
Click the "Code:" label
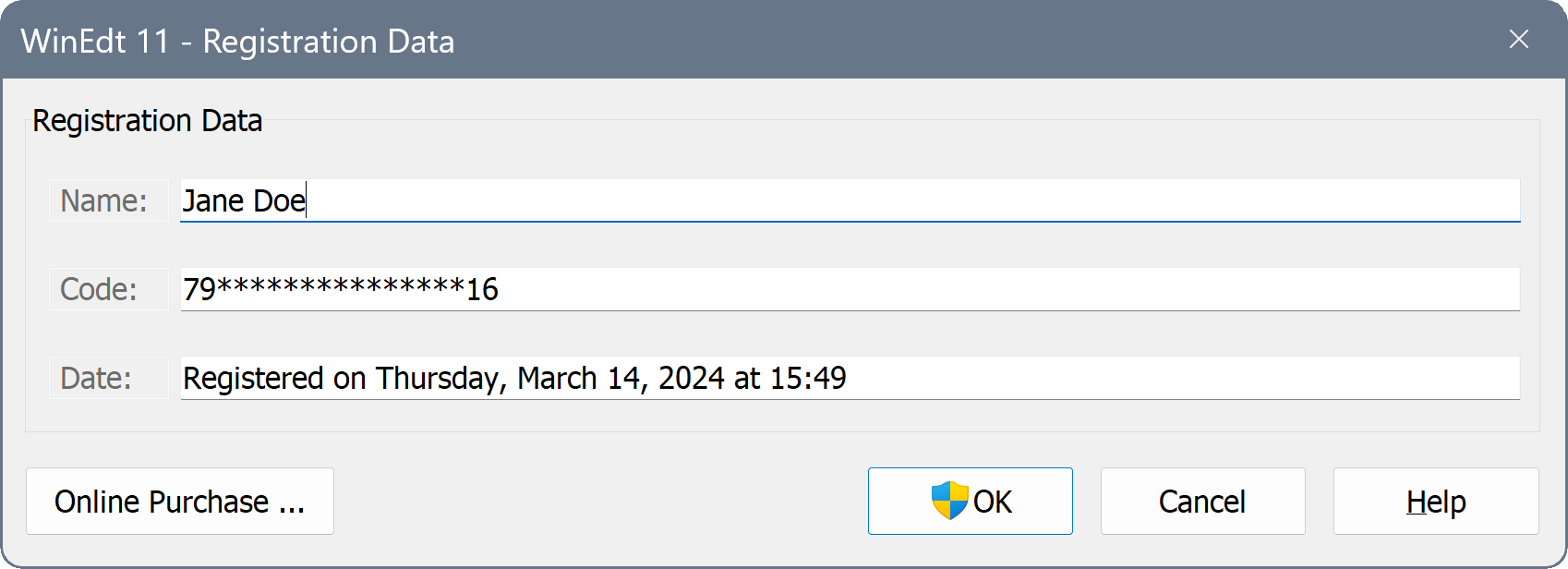pos(99,289)
